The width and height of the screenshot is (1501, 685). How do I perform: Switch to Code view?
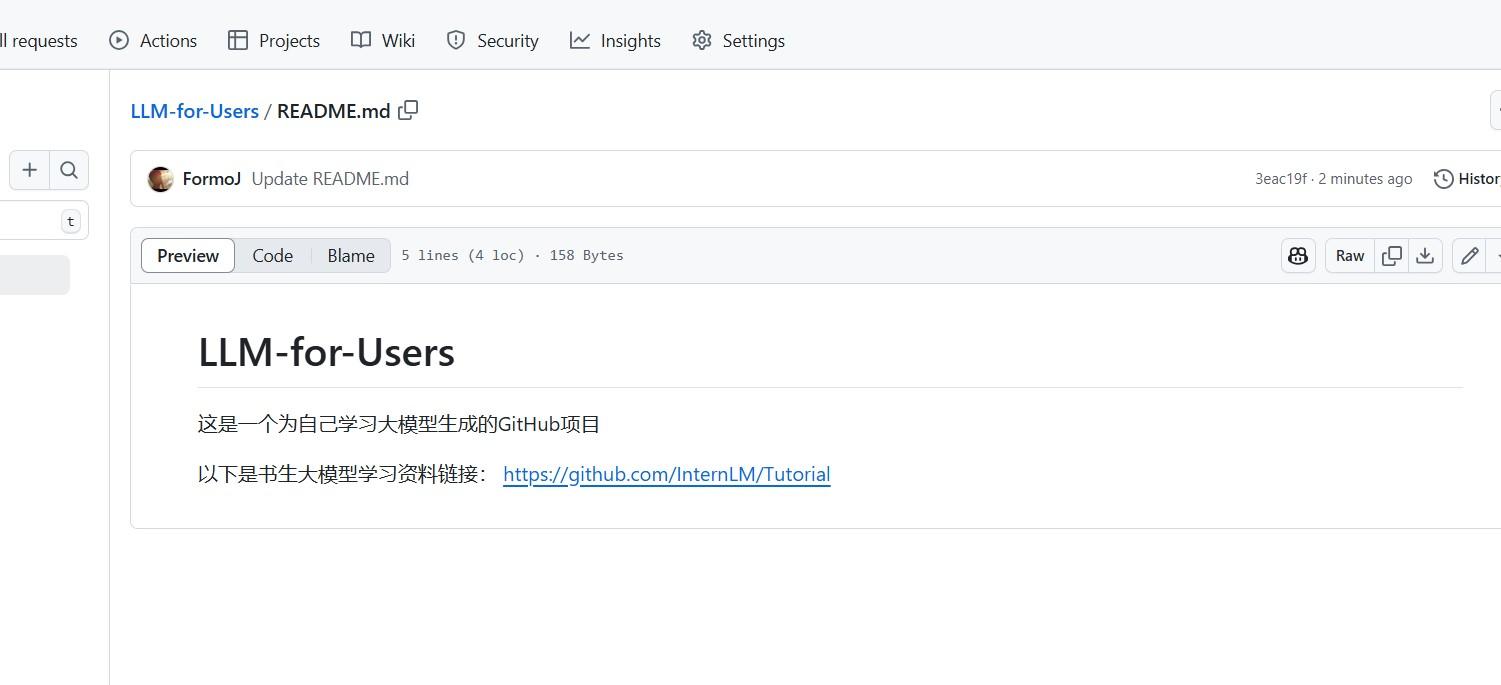pos(273,256)
